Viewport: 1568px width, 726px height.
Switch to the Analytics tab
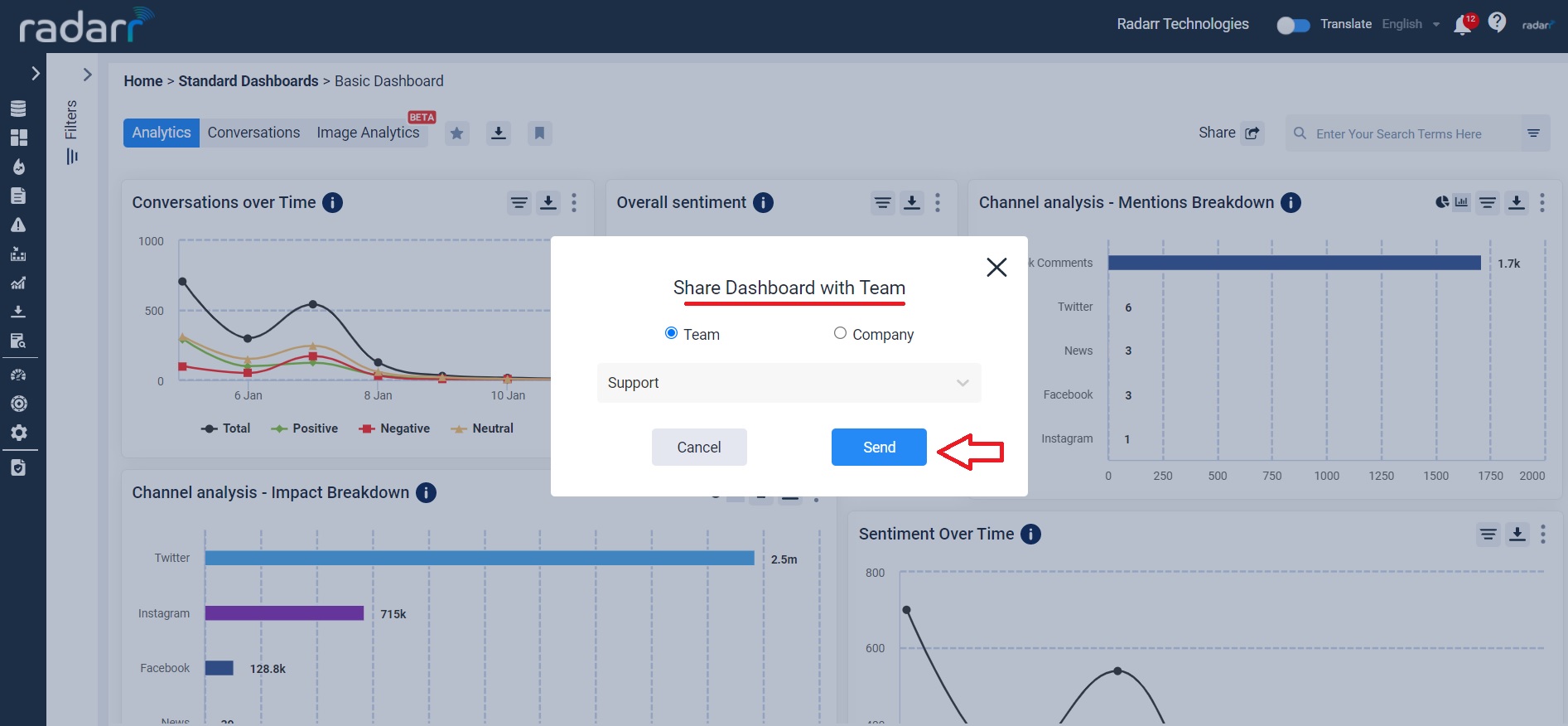[x=162, y=133]
